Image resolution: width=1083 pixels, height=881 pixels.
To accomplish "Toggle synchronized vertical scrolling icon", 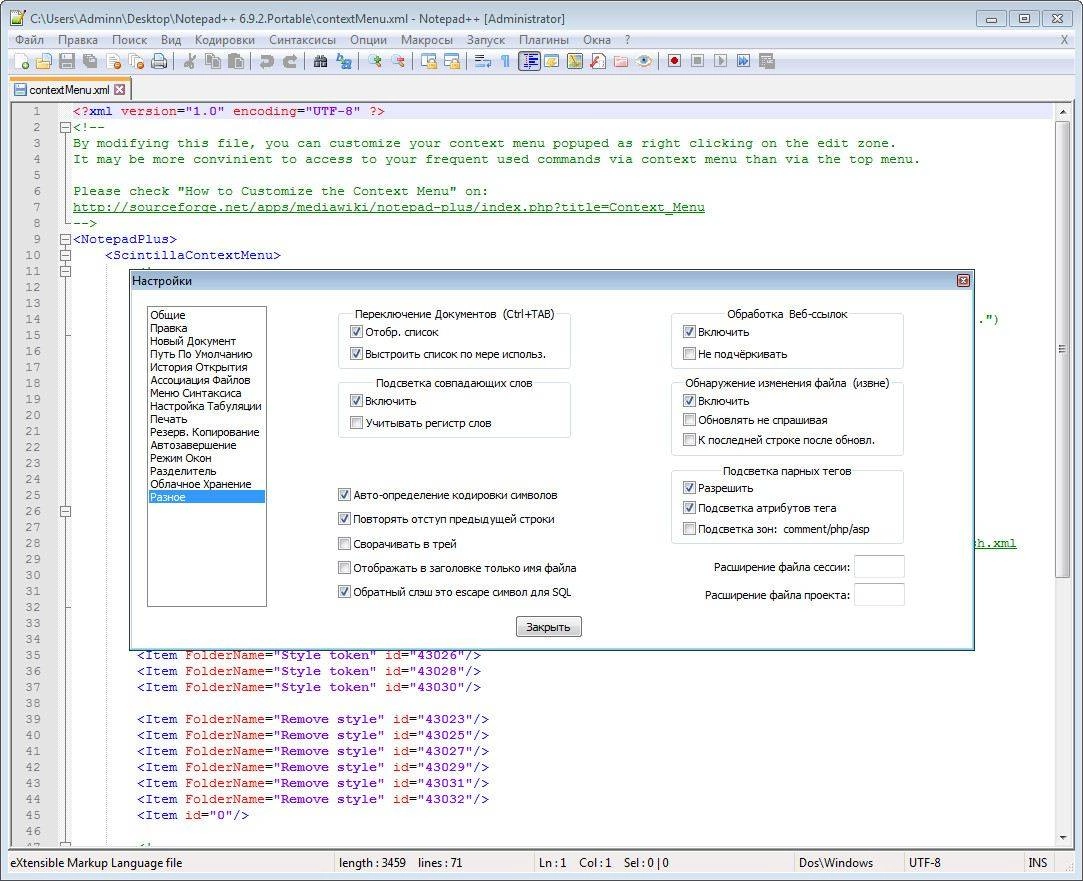I will 429,61.
